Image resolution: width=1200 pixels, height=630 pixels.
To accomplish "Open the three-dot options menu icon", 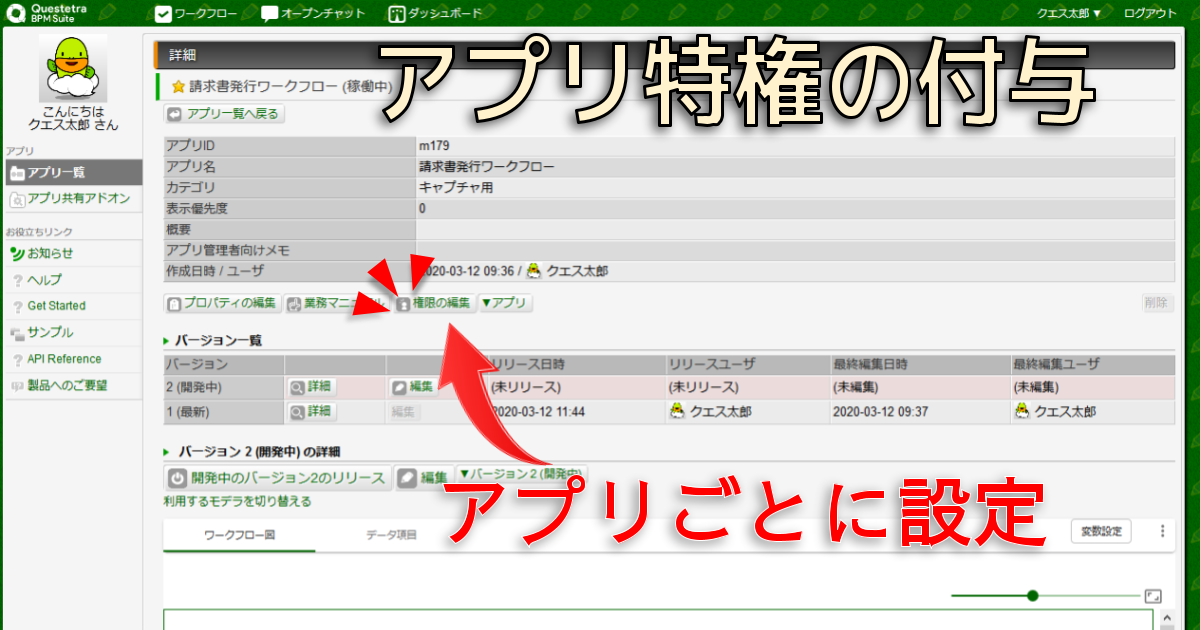I will tap(1162, 531).
